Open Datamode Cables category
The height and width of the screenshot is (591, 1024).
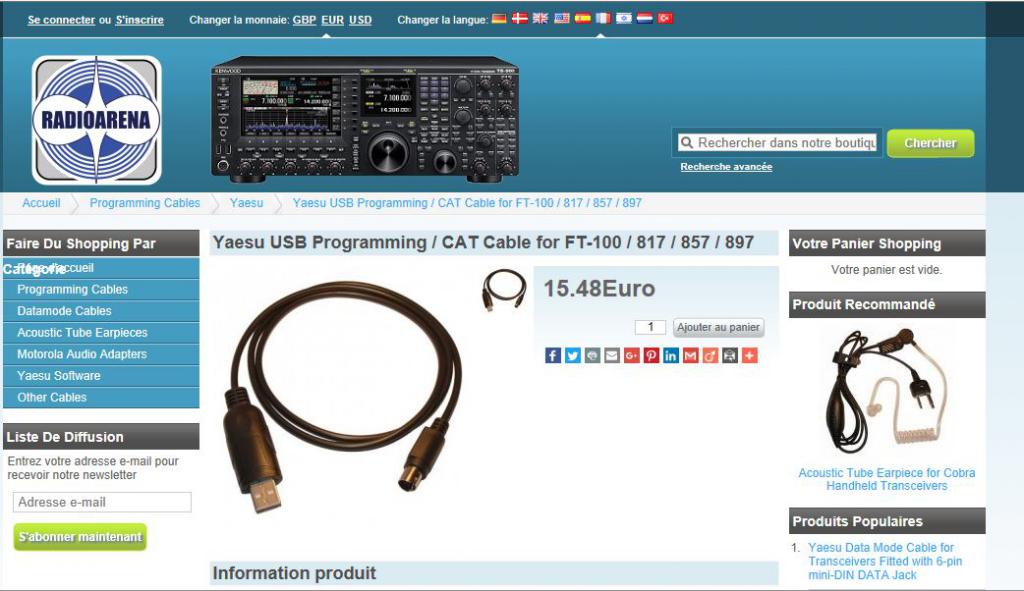pyautogui.click(x=101, y=311)
